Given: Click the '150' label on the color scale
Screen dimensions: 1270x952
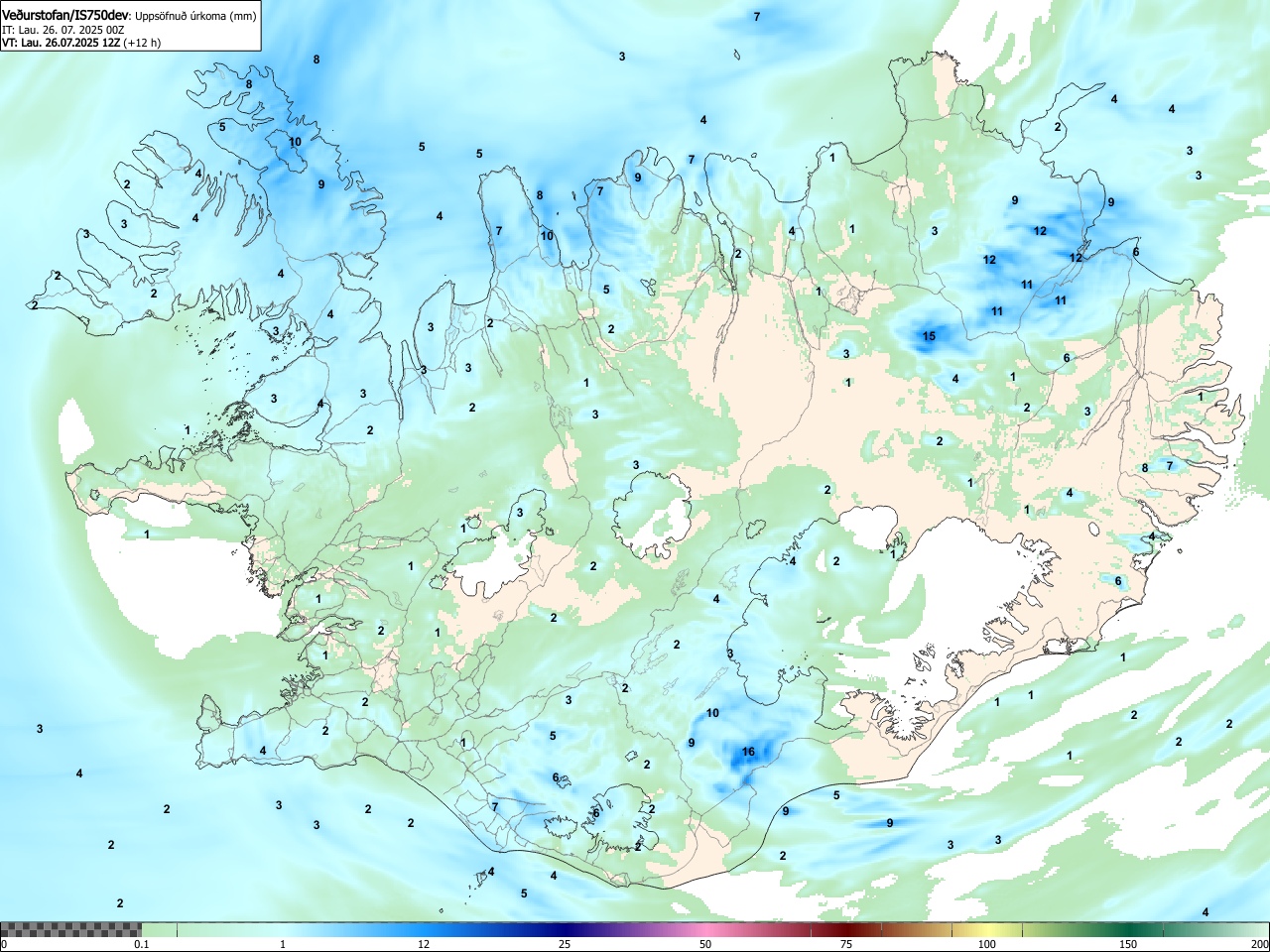Looking at the screenshot, I should click(x=1128, y=944).
